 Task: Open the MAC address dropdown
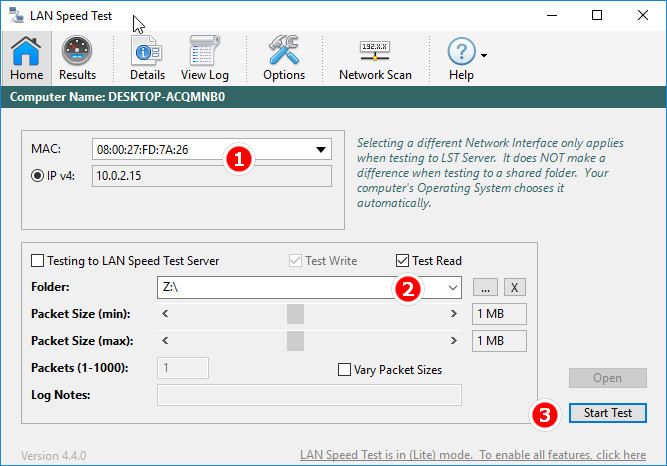pyautogui.click(x=321, y=149)
